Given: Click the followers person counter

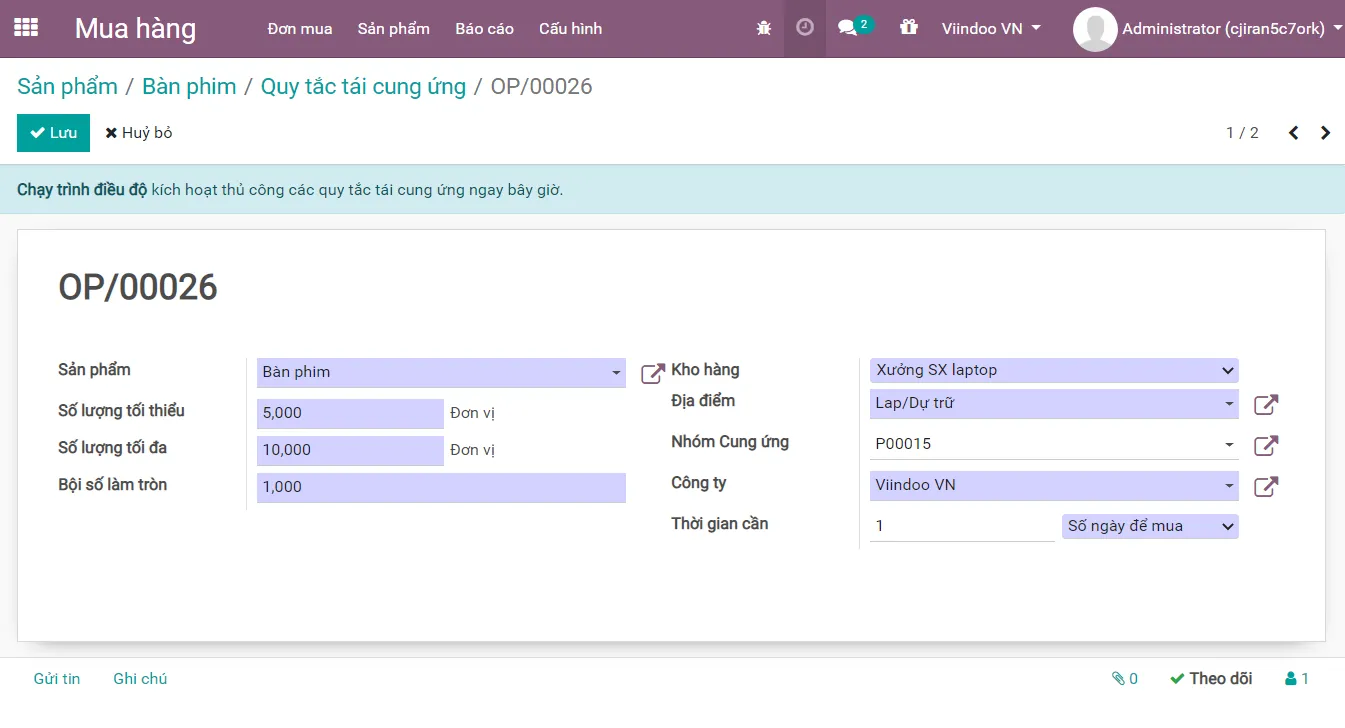Looking at the screenshot, I should (x=1297, y=678).
